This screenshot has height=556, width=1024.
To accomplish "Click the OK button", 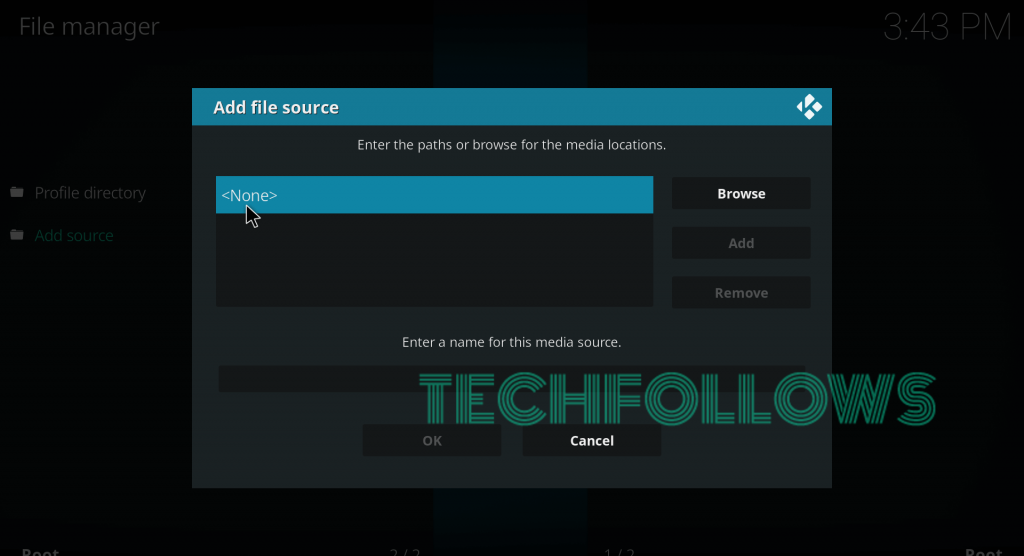I will (432, 440).
